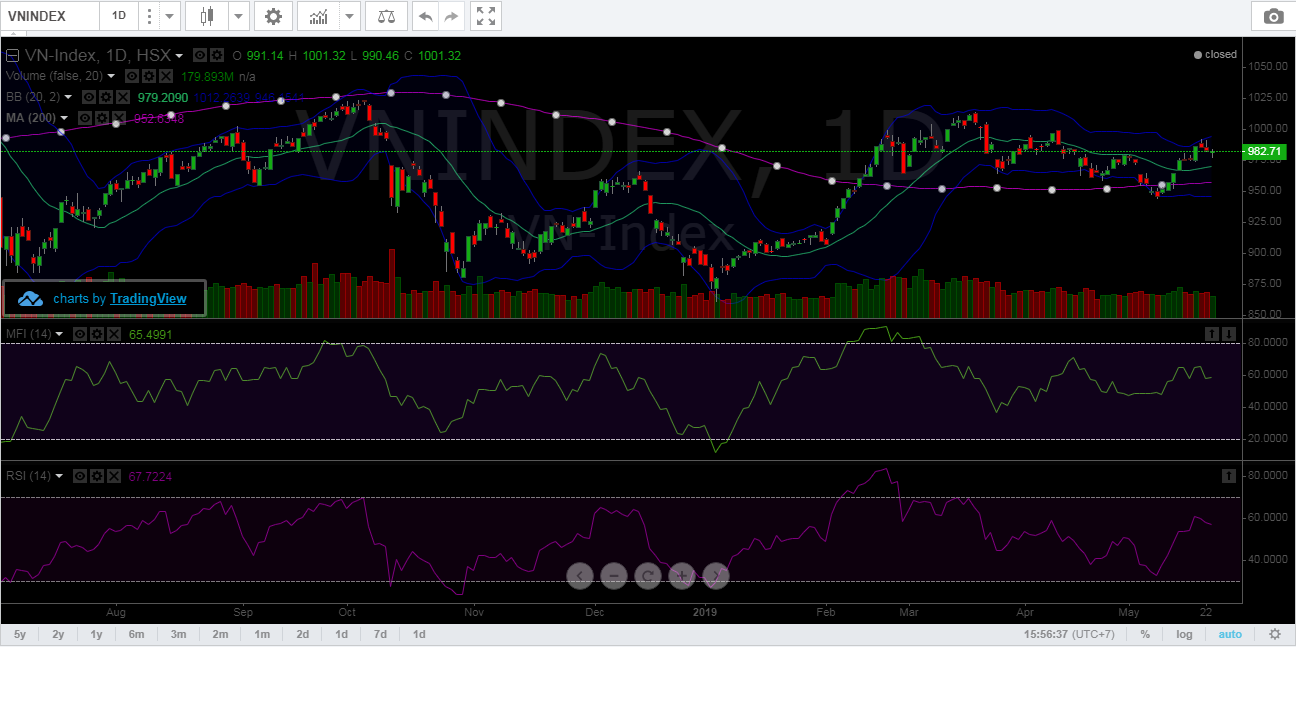The height and width of the screenshot is (722, 1296).
Task: Click the VNINDEX symbol input field
Action: coord(50,16)
